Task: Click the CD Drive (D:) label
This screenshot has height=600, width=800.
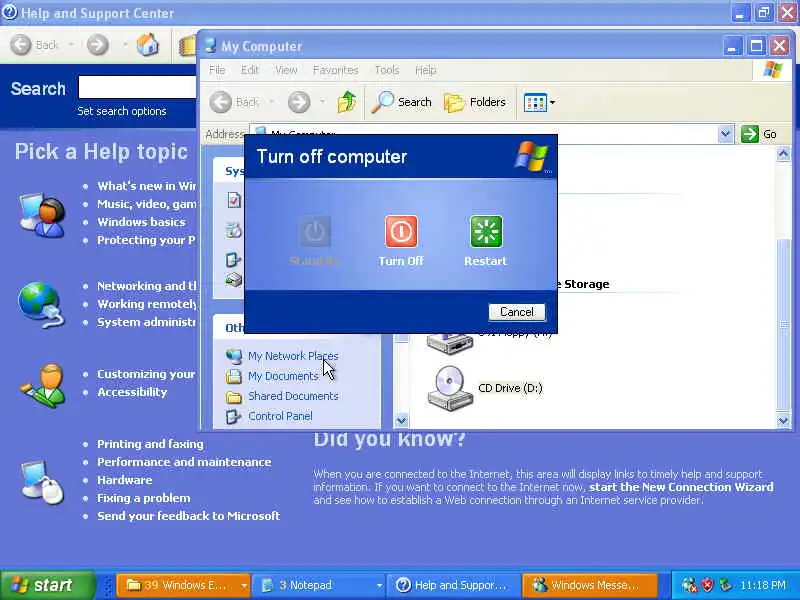Action: [x=510, y=388]
